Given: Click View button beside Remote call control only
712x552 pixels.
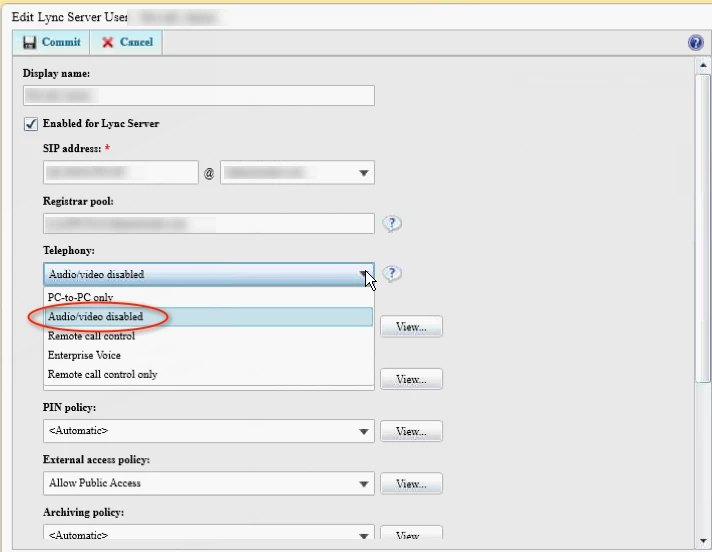Looking at the screenshot, I should pos(411,379).
